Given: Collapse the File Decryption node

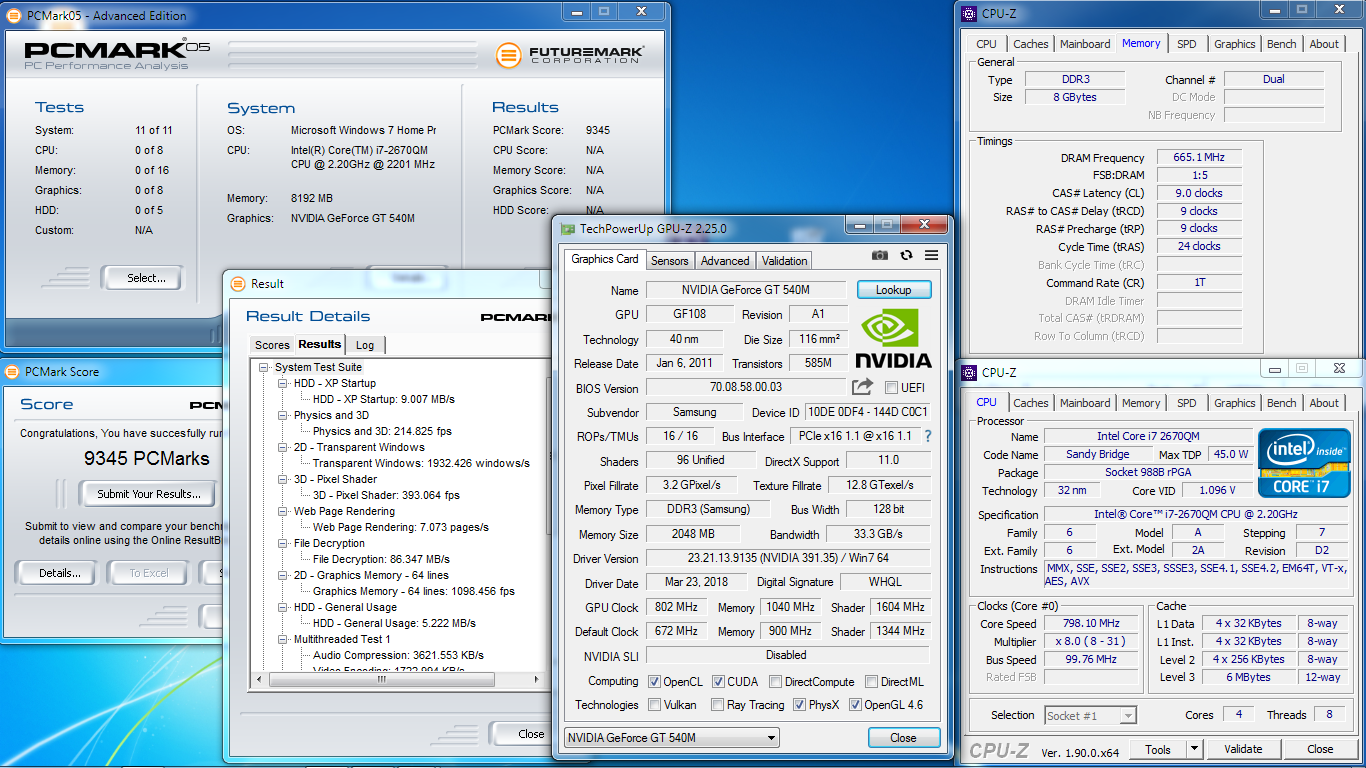Looking at the screenshot, I should (283, 544).
